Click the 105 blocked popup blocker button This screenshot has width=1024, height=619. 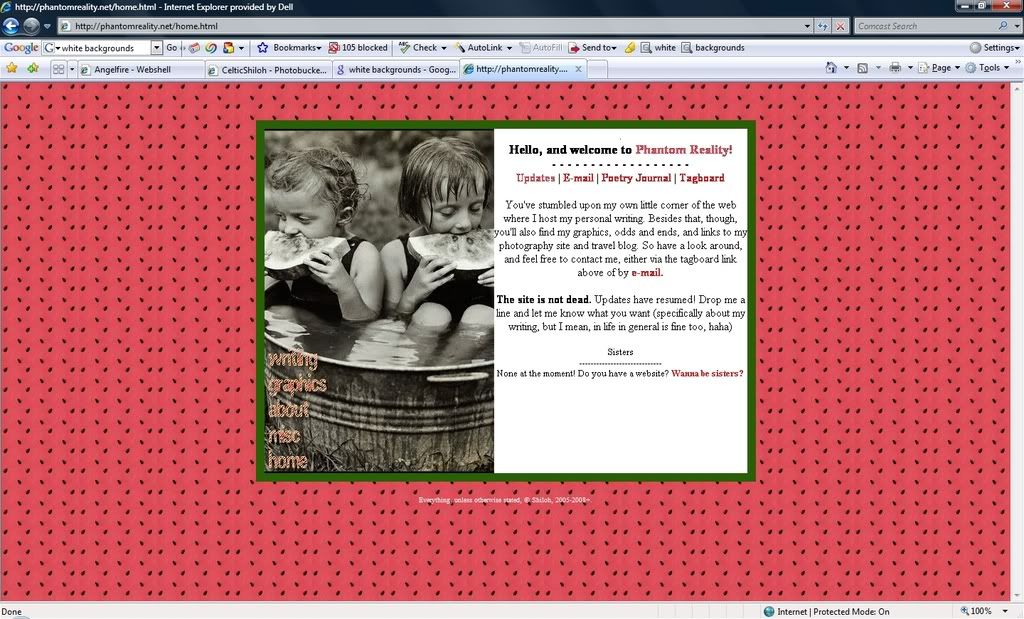point(358,48)
